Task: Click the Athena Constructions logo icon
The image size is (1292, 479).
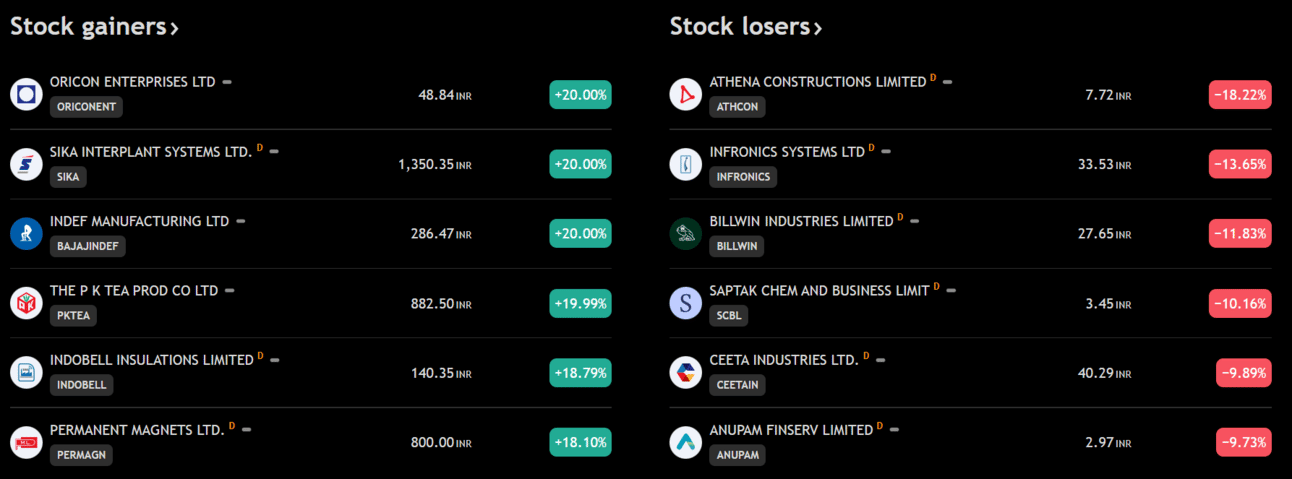Action: click(686, 94)
